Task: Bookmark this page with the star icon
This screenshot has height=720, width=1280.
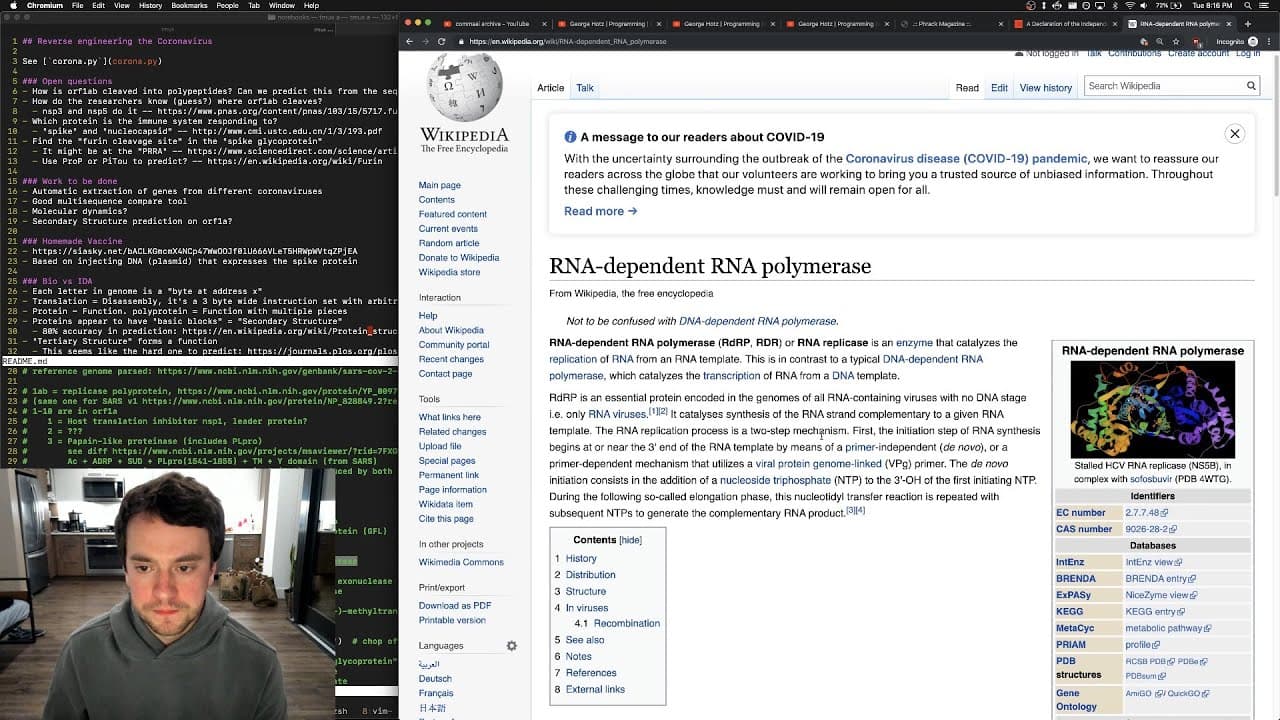Action: coord(1176,41)
